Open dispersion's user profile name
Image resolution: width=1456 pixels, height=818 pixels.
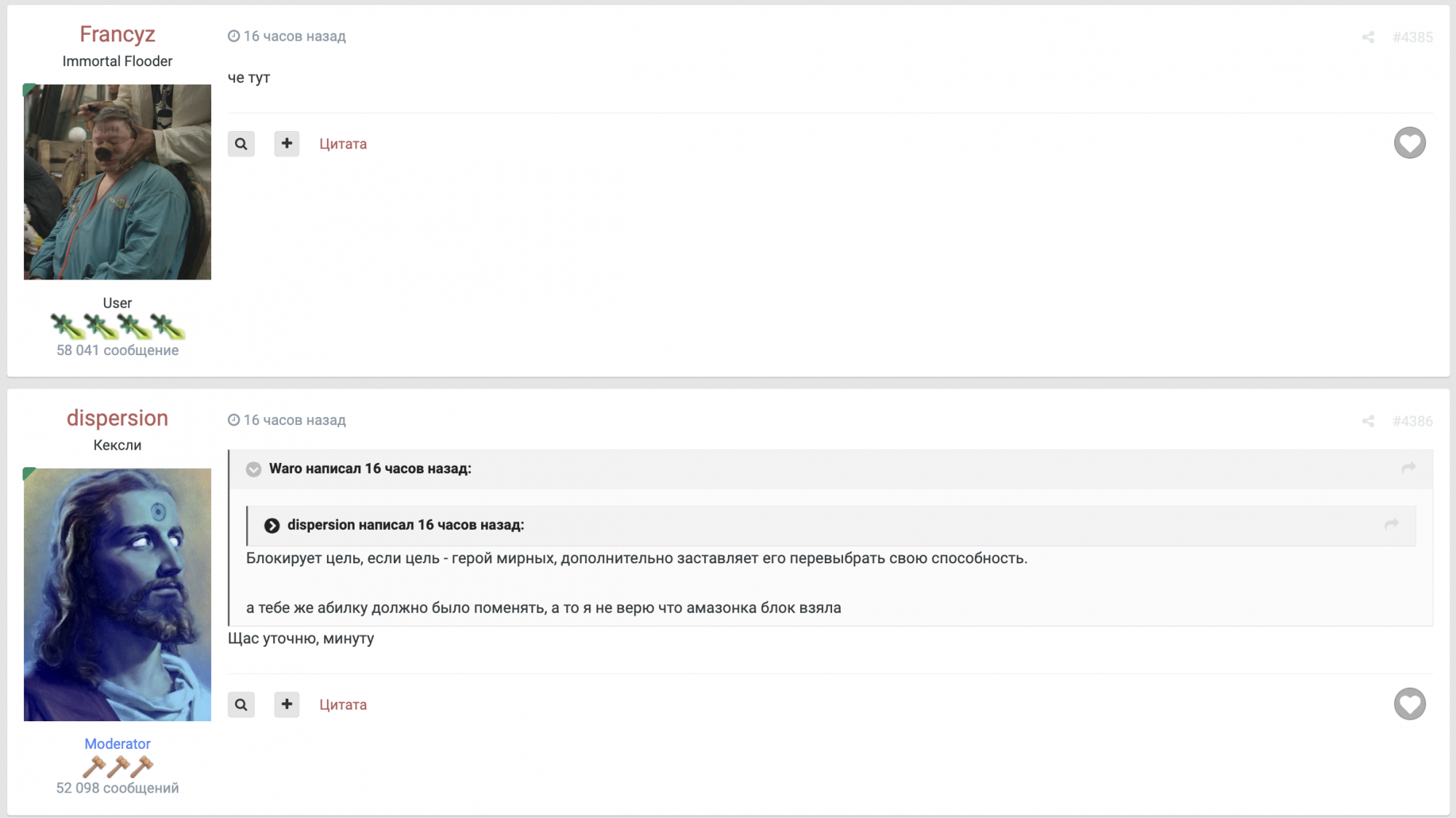pyautogui.click(x=117, y=418)
